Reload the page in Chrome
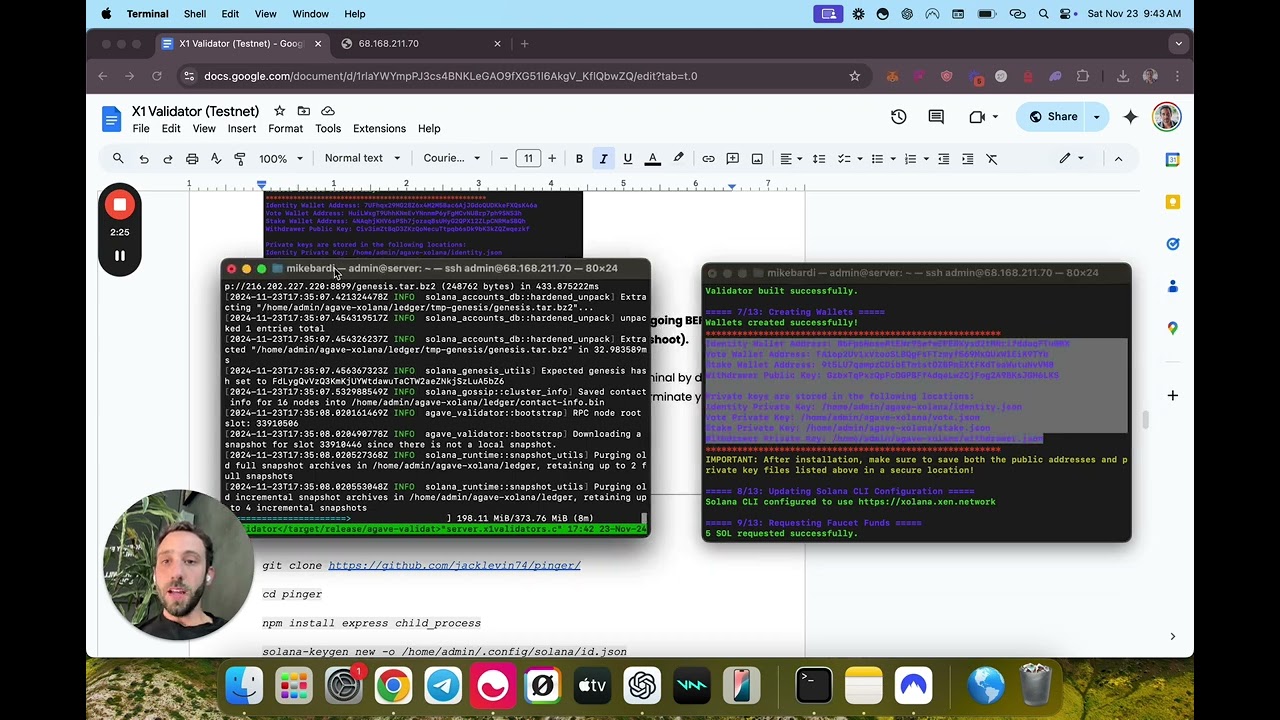Screen dimensions: 1280x720 coord(157,76)
